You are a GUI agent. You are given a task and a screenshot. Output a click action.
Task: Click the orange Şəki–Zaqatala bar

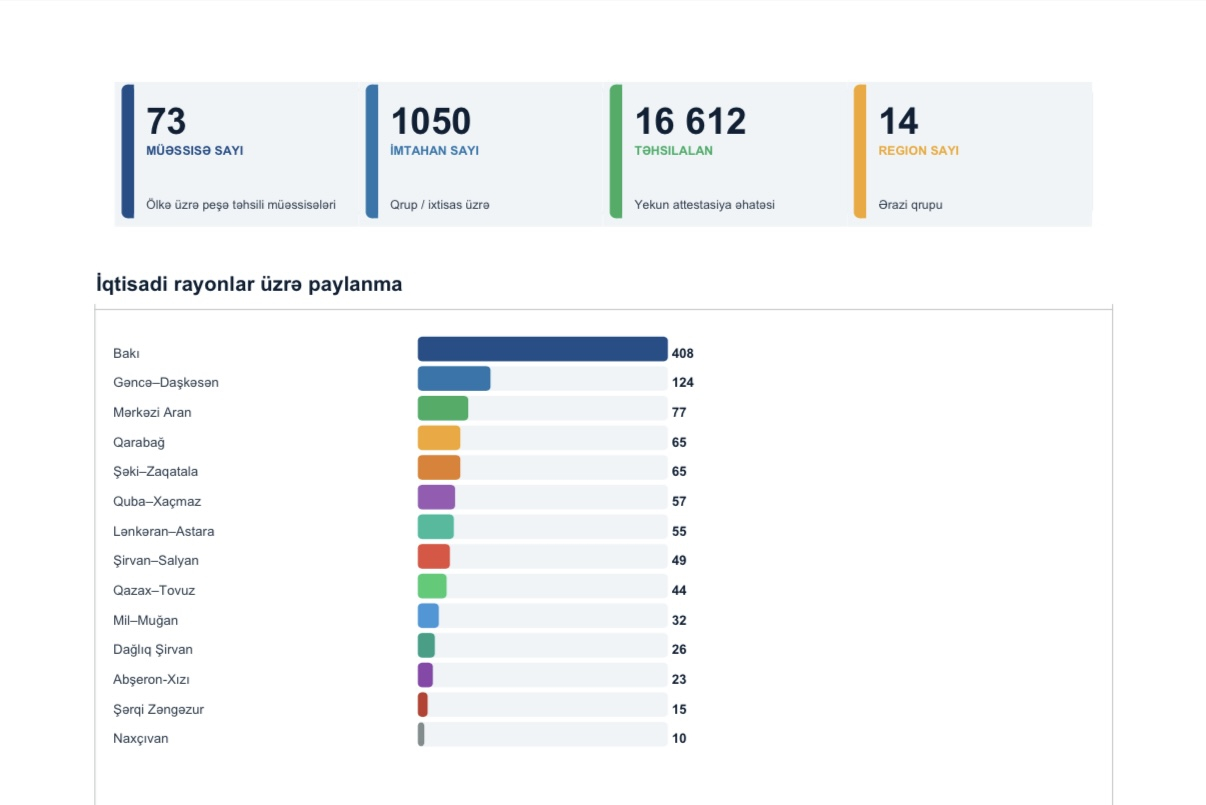pyautogui.click(x=439, y=467)
